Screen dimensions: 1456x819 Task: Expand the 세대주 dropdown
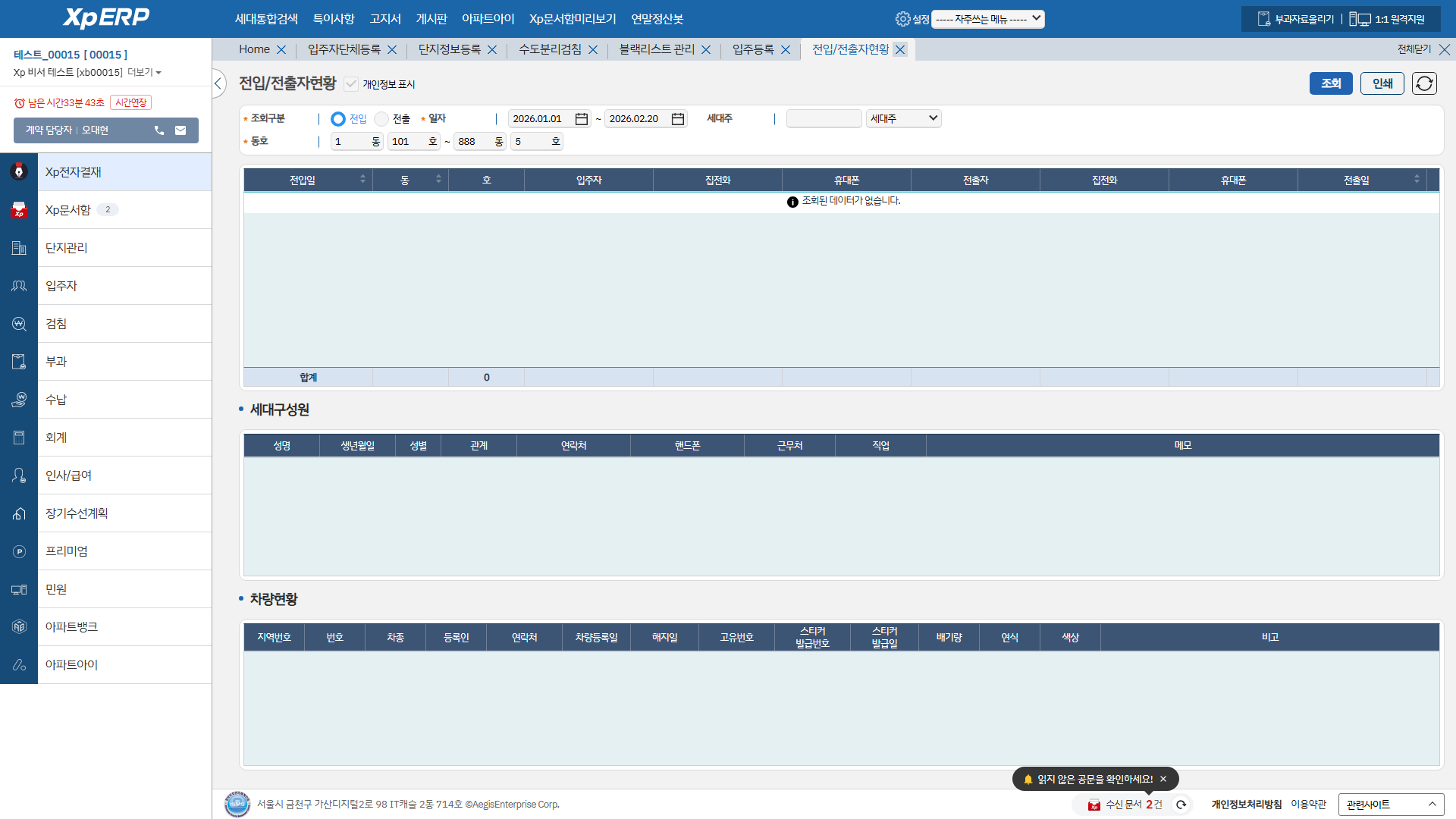[904, 118]
